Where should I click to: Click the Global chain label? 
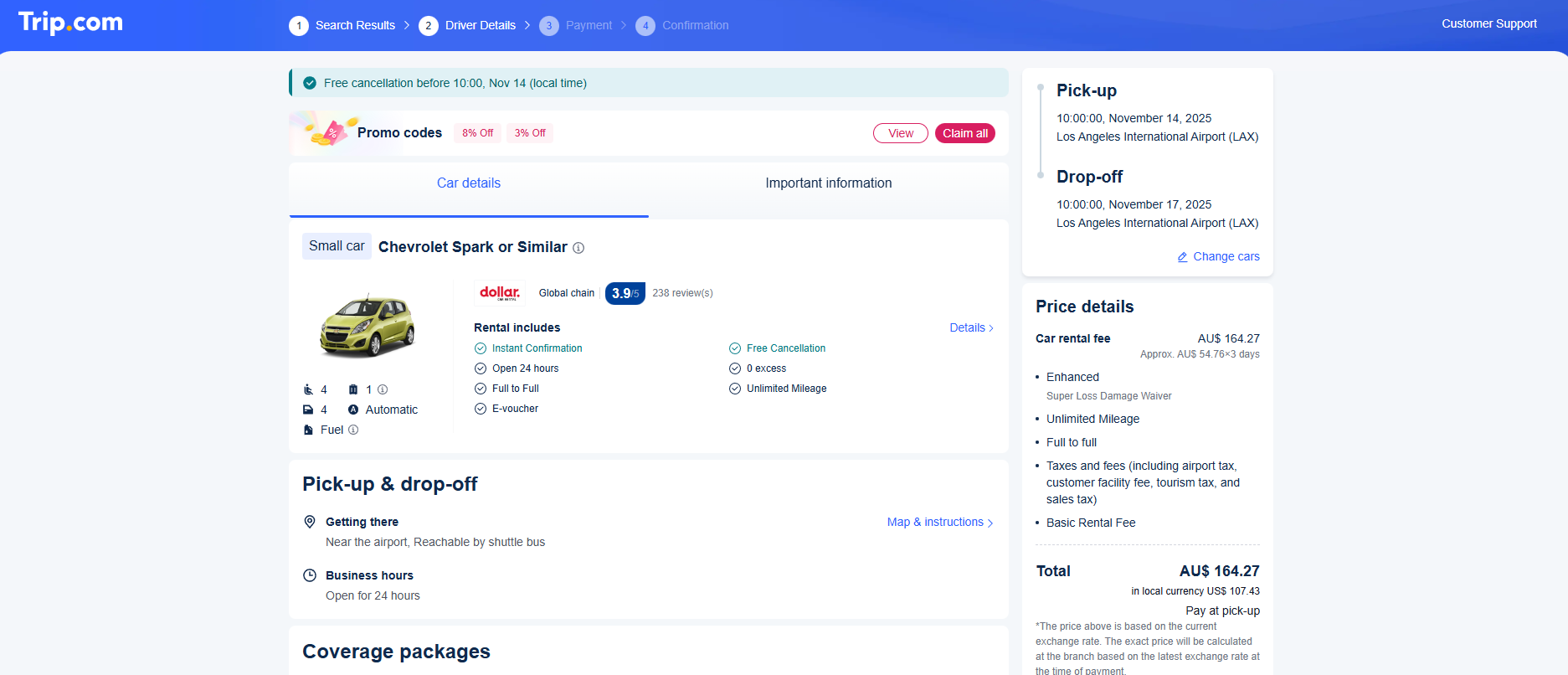567,293
